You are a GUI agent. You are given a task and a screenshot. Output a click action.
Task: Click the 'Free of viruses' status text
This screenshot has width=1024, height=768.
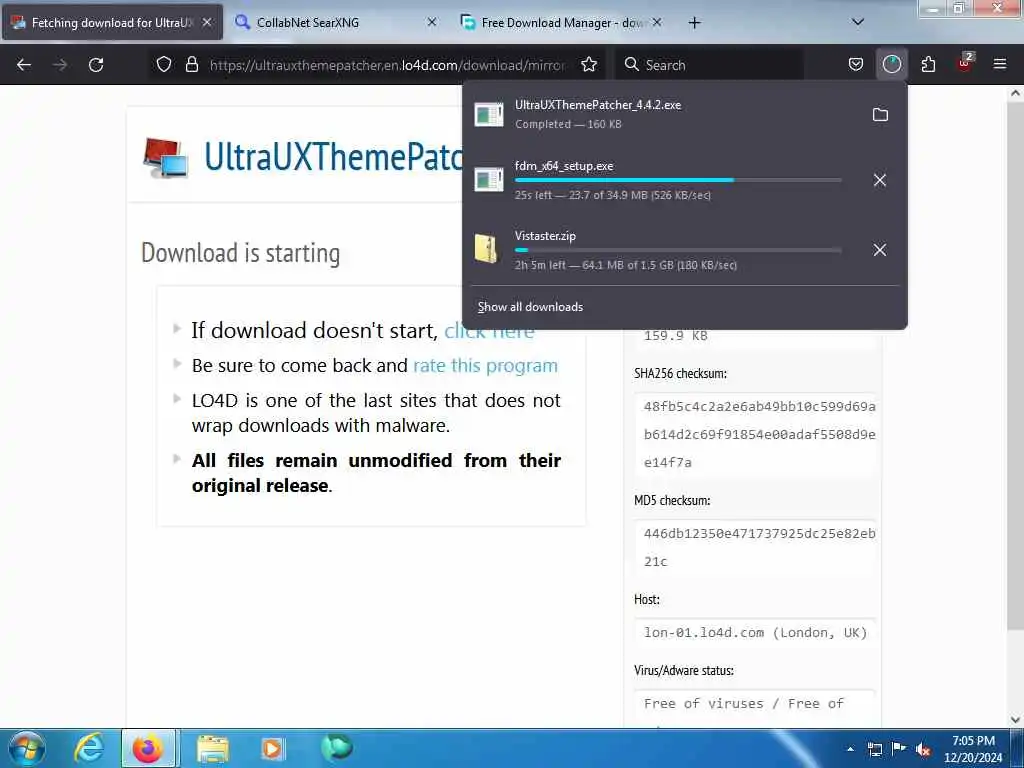[x=743, y=704]
